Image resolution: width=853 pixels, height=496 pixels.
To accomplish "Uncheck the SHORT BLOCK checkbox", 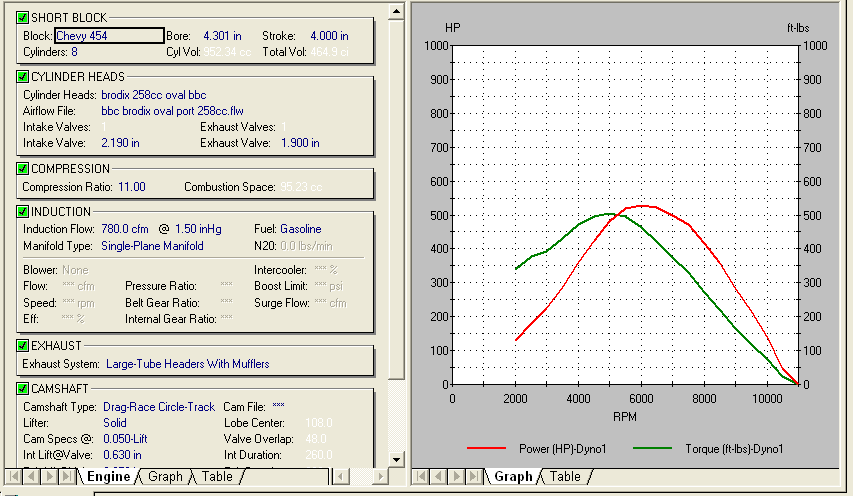I will (x=23, y=18).
